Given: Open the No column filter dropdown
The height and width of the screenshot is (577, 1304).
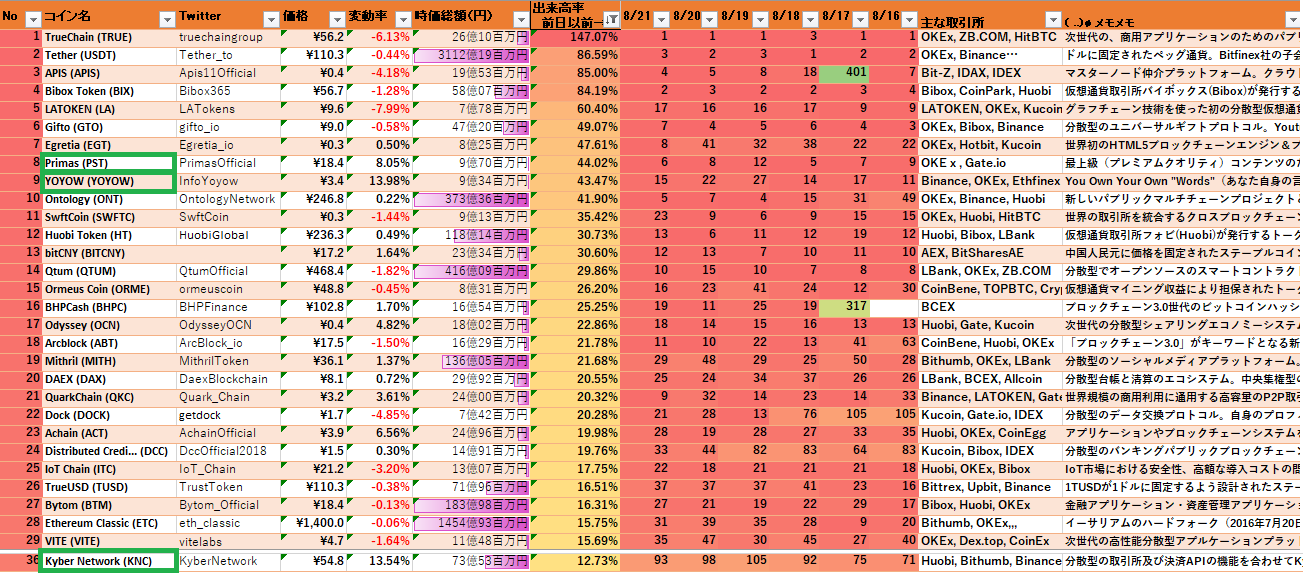Looking at the screenshot, I should pos(32,19).
